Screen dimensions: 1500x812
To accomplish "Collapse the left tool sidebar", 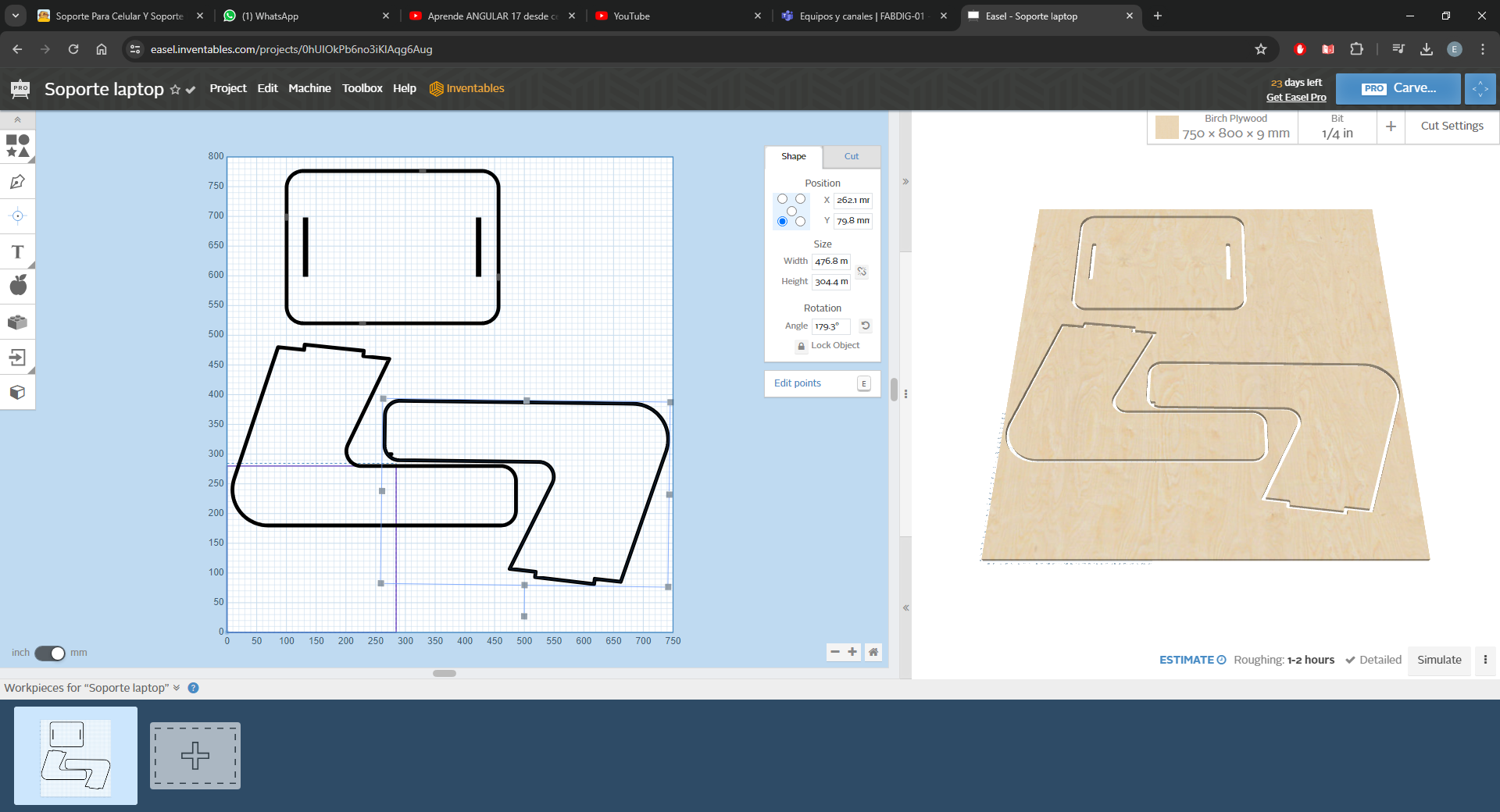I will pyautogui.click(x=17, y=119).
